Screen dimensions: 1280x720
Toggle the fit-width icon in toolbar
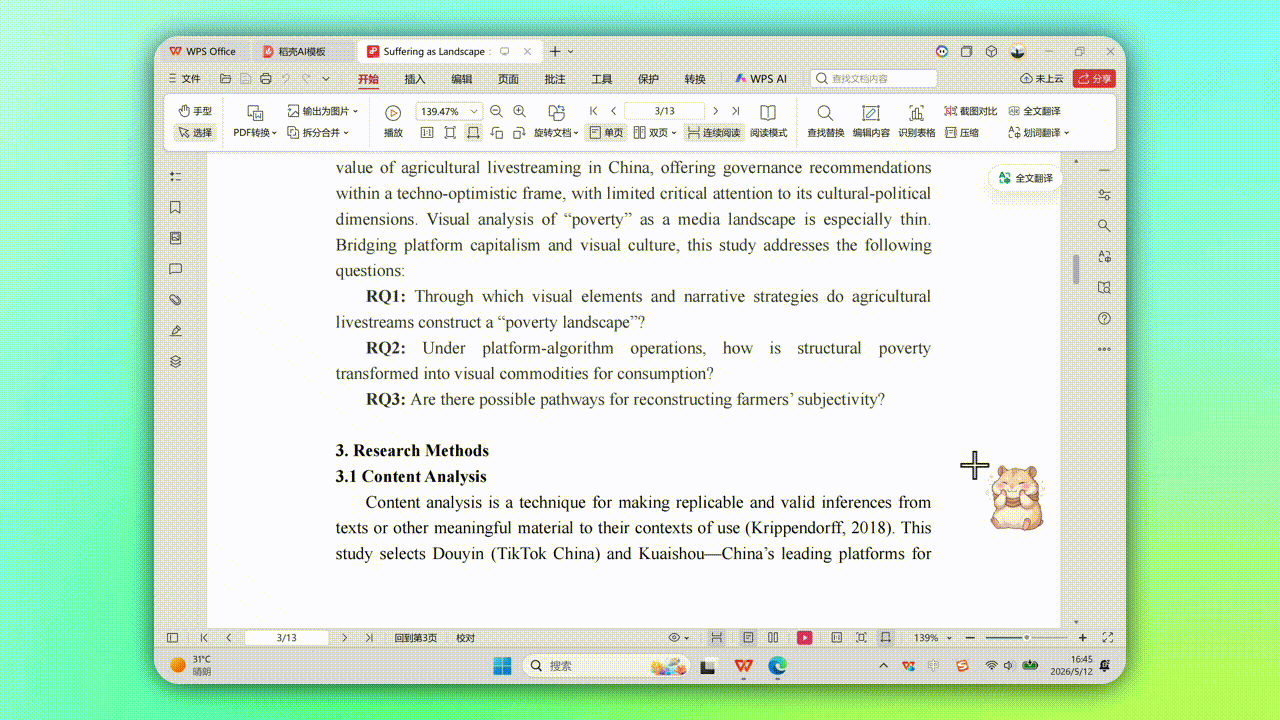click(473, 132)
